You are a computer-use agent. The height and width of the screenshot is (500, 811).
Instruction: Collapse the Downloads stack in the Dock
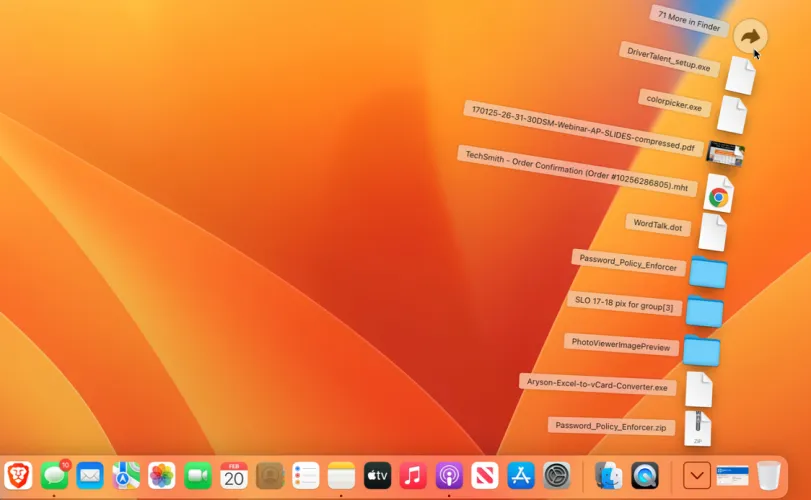(697, 475)
